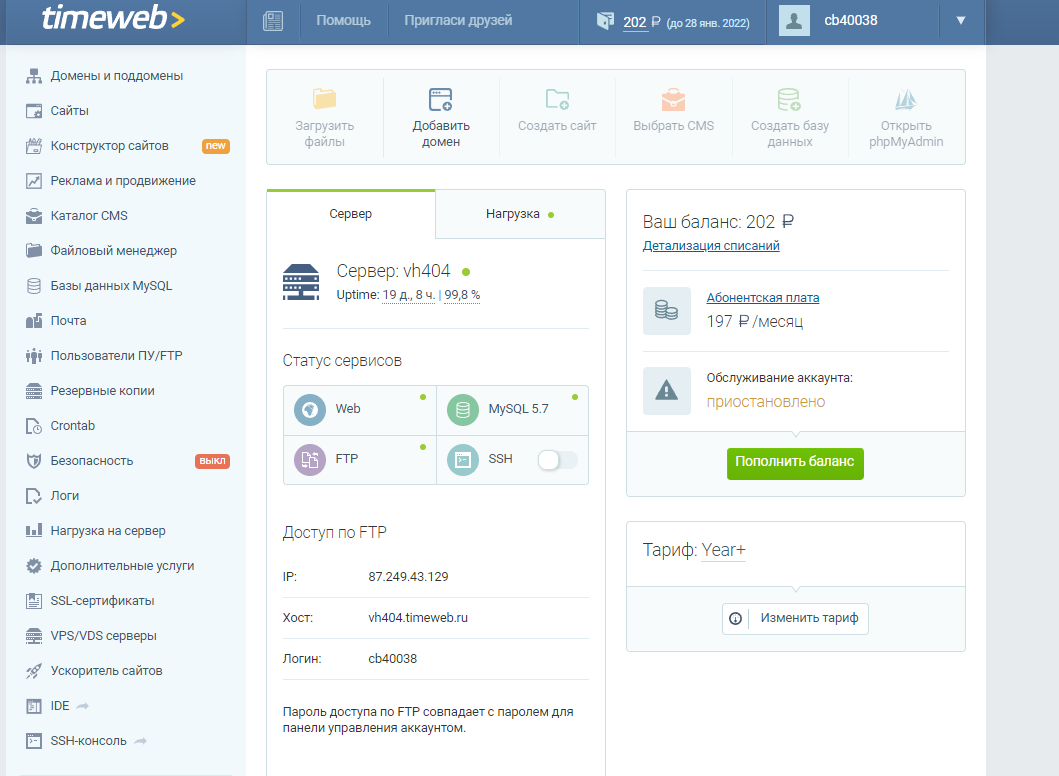This screenshot has height=776, width=1059.
Task: Click the Дополнительные услуги gear icon
Action: coord(34,566)
